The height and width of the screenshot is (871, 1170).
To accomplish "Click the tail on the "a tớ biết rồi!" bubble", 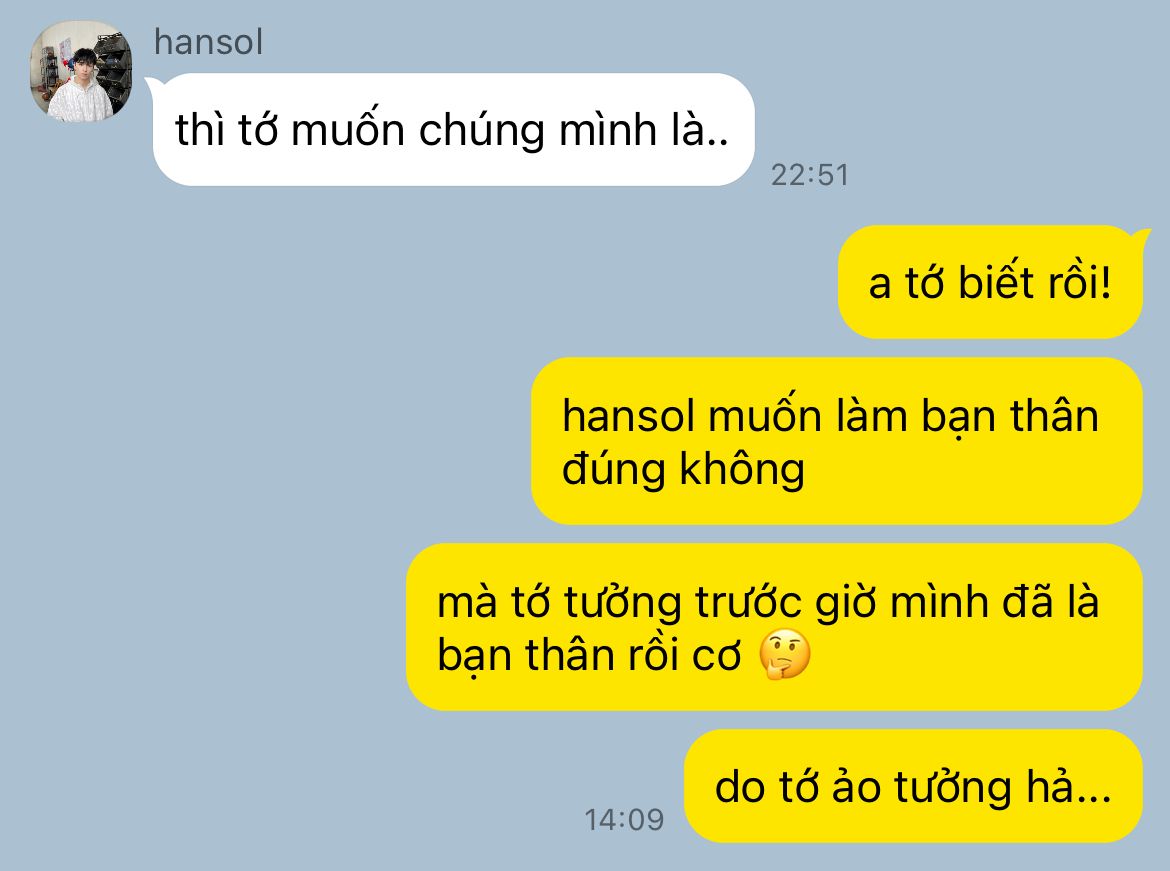I will [x=1142, y=237].
